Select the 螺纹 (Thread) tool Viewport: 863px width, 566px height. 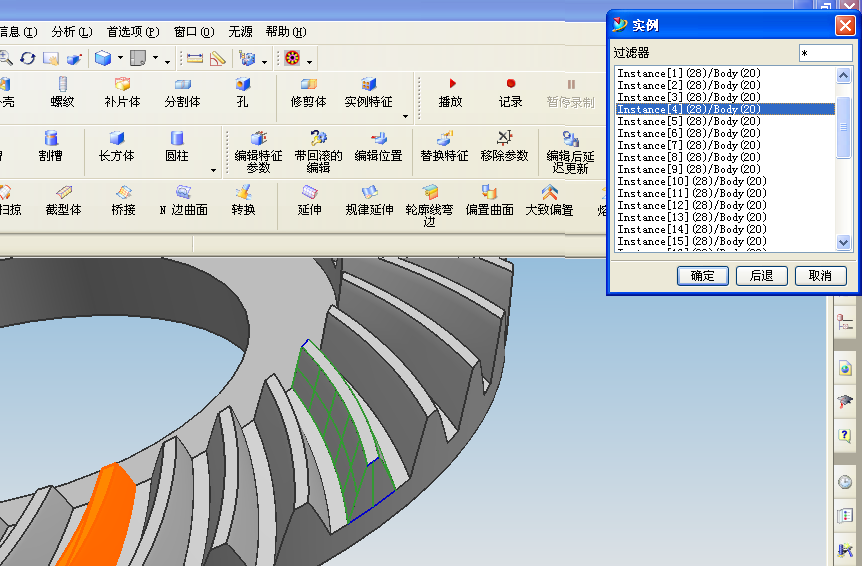pos(62,92)
